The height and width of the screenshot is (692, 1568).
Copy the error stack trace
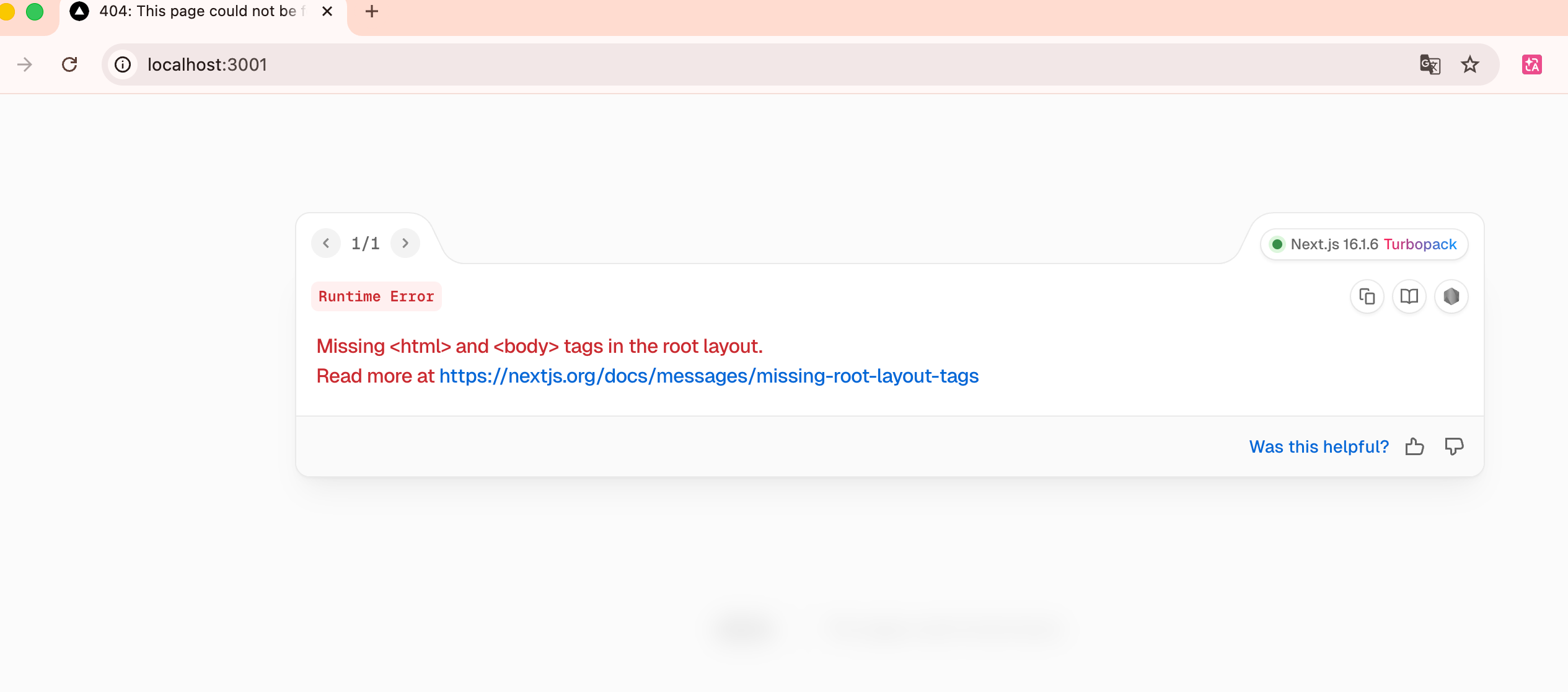tap(1367, 296)
